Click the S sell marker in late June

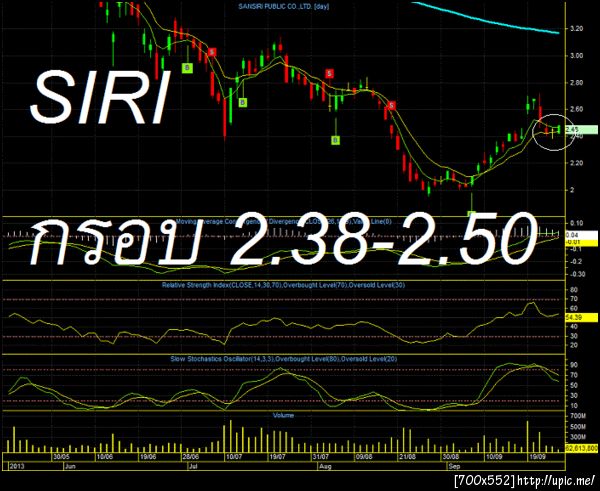(x=212, y=52)
